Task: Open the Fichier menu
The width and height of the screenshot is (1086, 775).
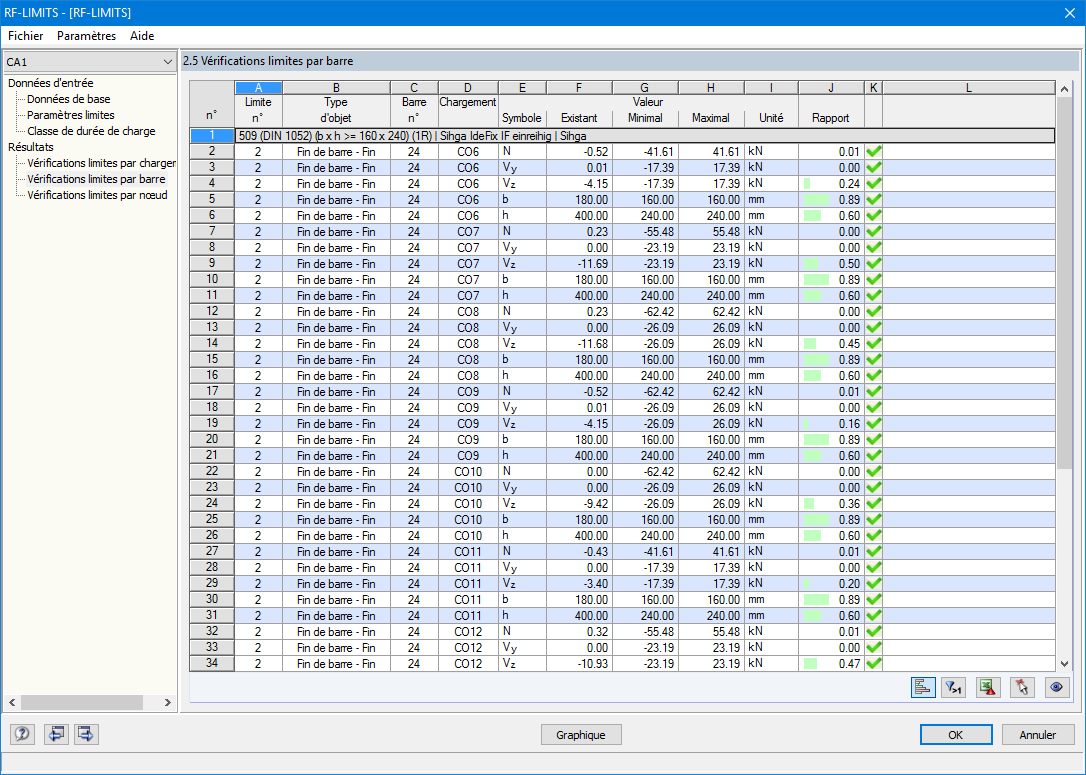Action: (x=26, y=36)
